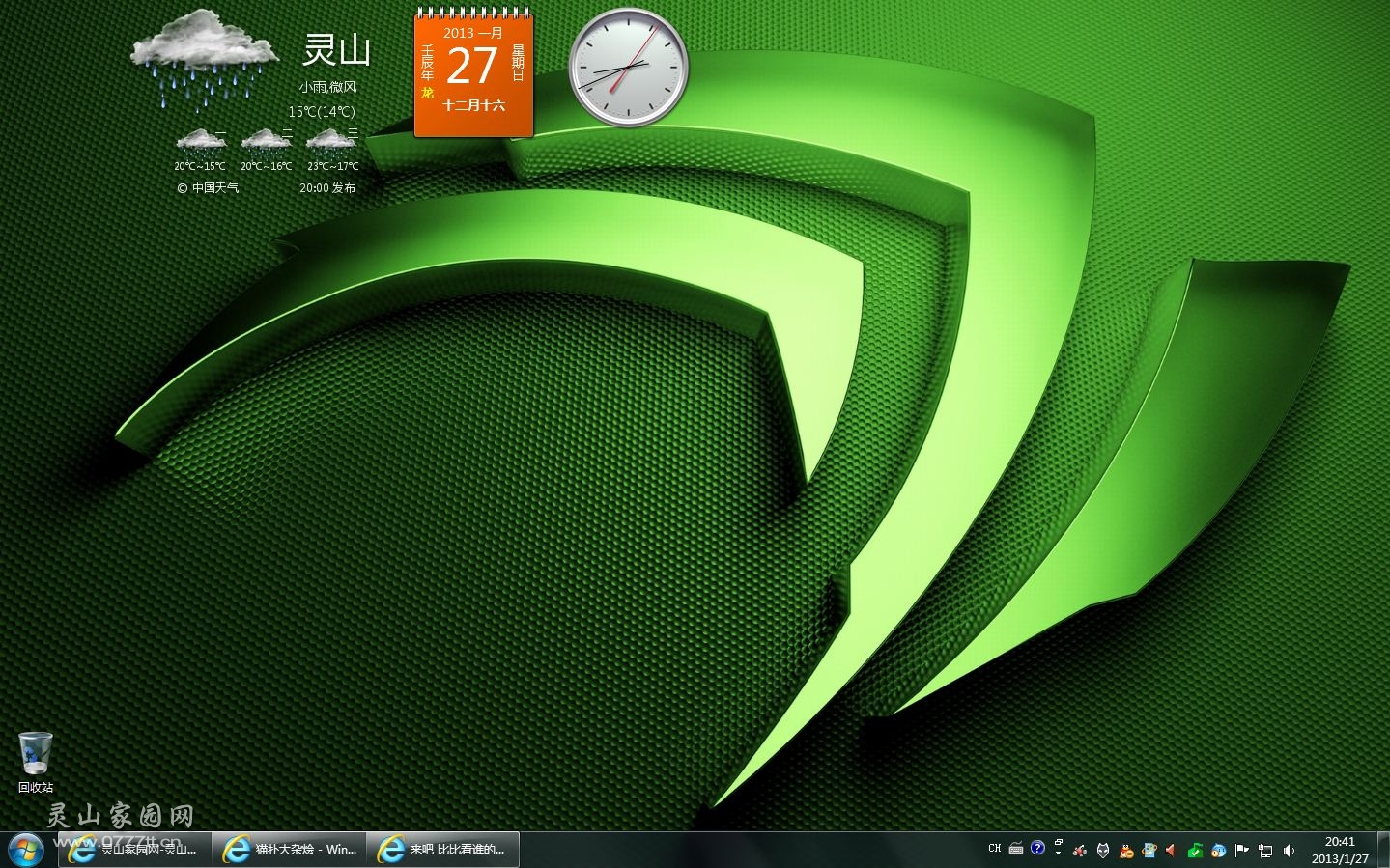The height and width of the screenshot is (868, 1390).
Task: Open the network connection tray icon
Action: click(x=1264, y=851)
